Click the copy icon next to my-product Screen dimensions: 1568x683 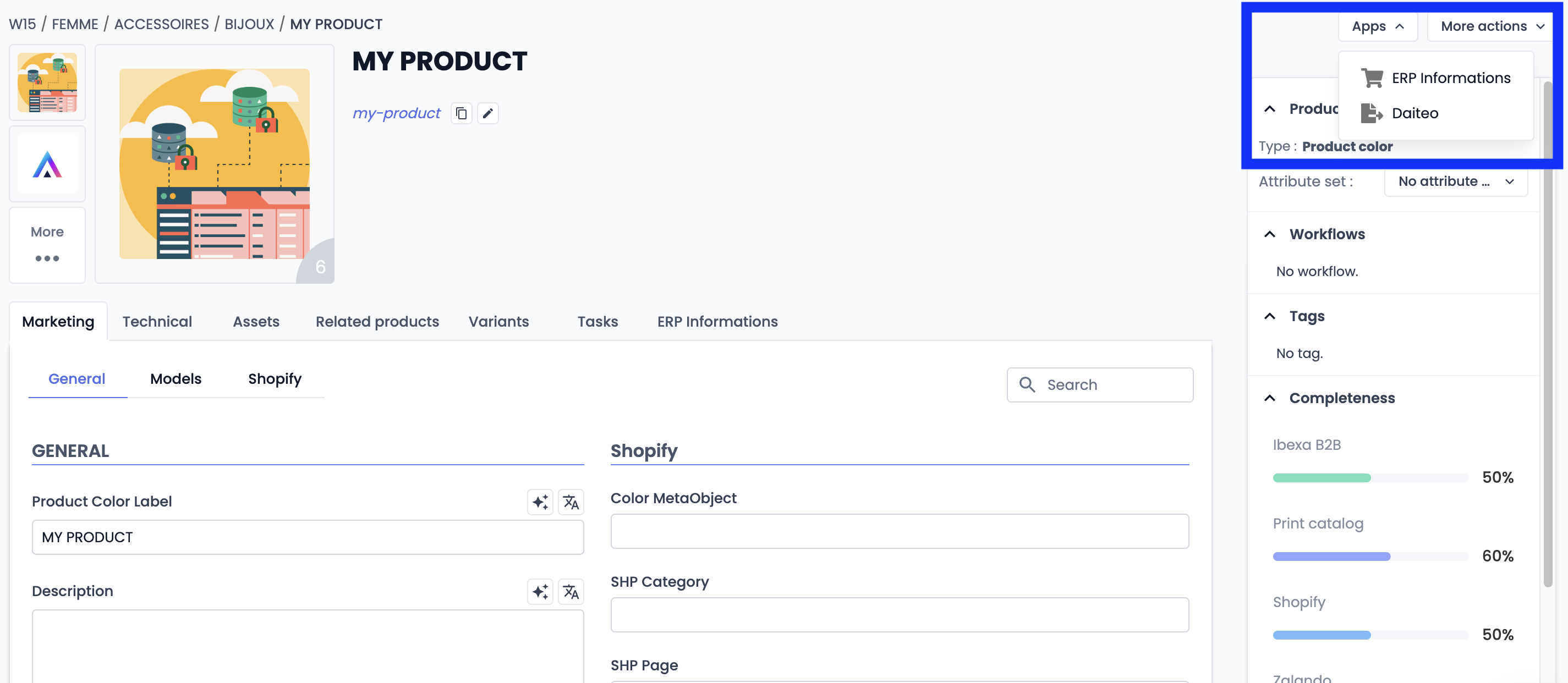pyautogui.click(x=462, y=114)
